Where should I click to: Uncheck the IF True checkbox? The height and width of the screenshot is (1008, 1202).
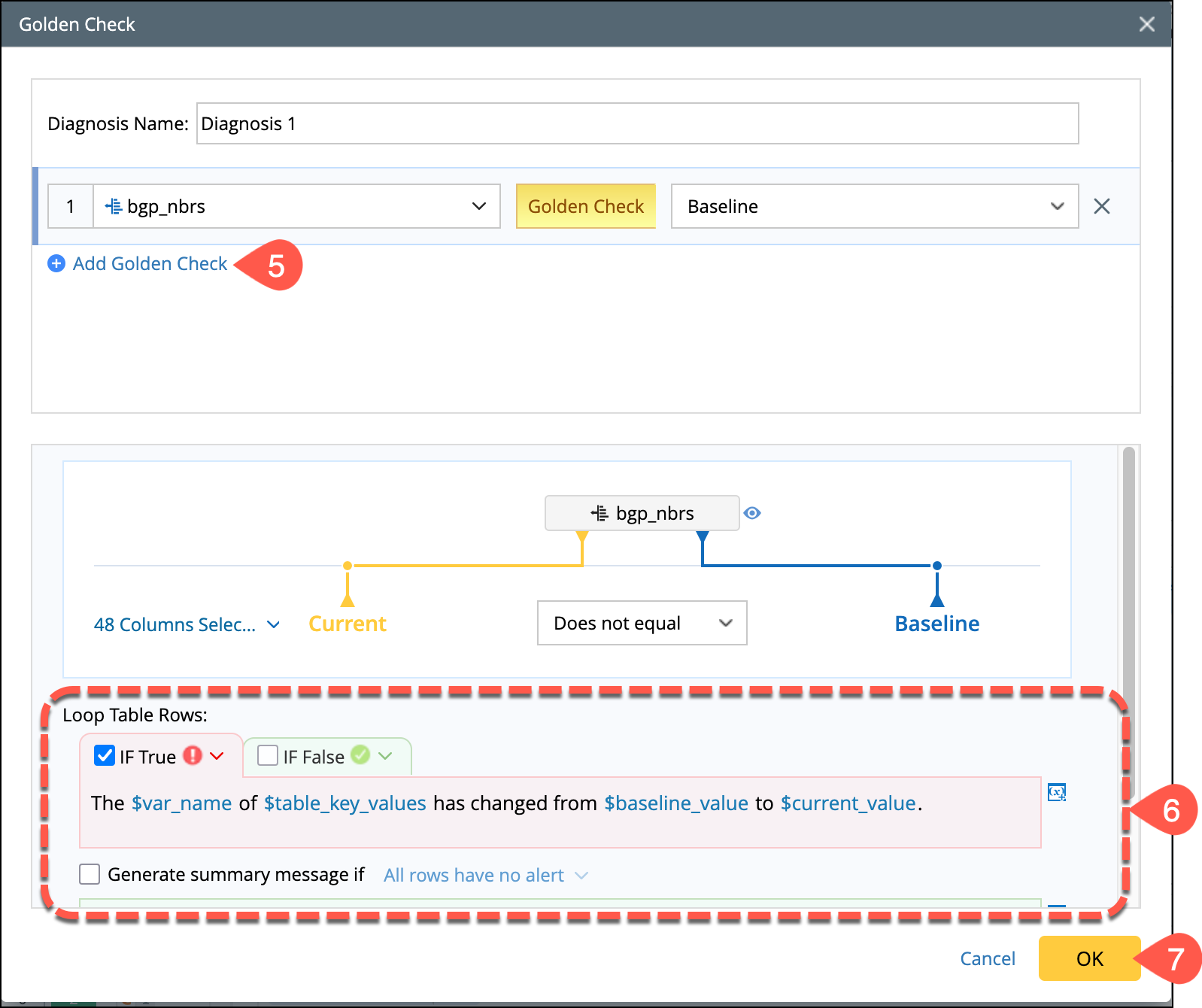[x=105, y=755]
